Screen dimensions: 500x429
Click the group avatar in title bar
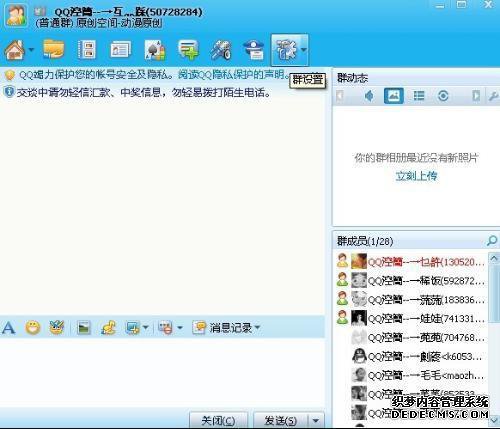point(16,15)
